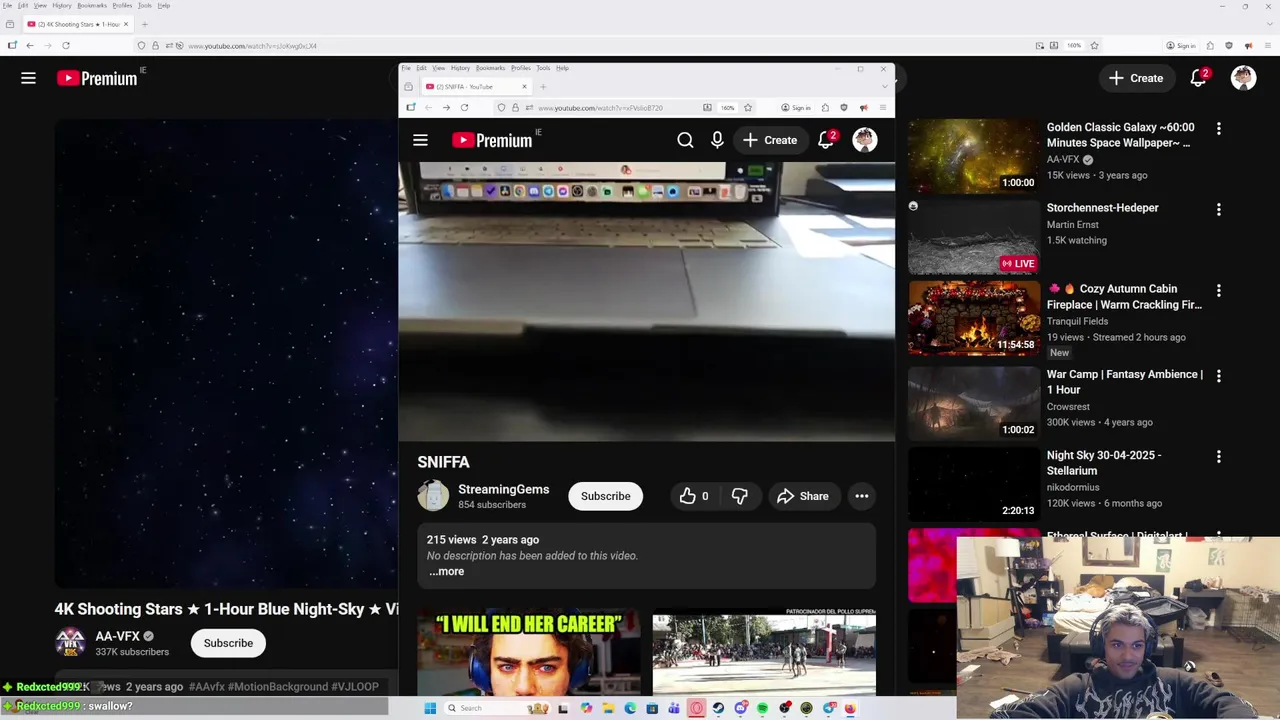Click the search icon in the inner YouTube window
1280x720 pixels.
(x=685, y=140)
